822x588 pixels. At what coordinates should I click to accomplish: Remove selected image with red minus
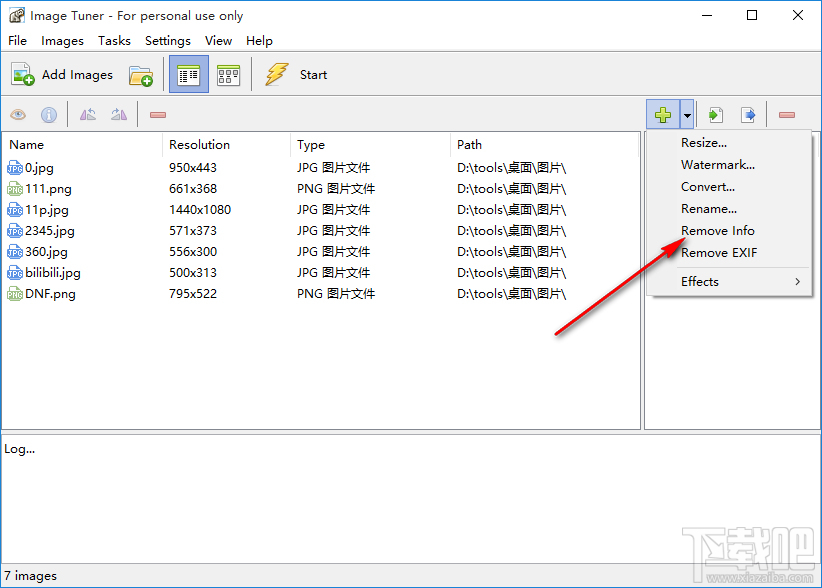158,115
